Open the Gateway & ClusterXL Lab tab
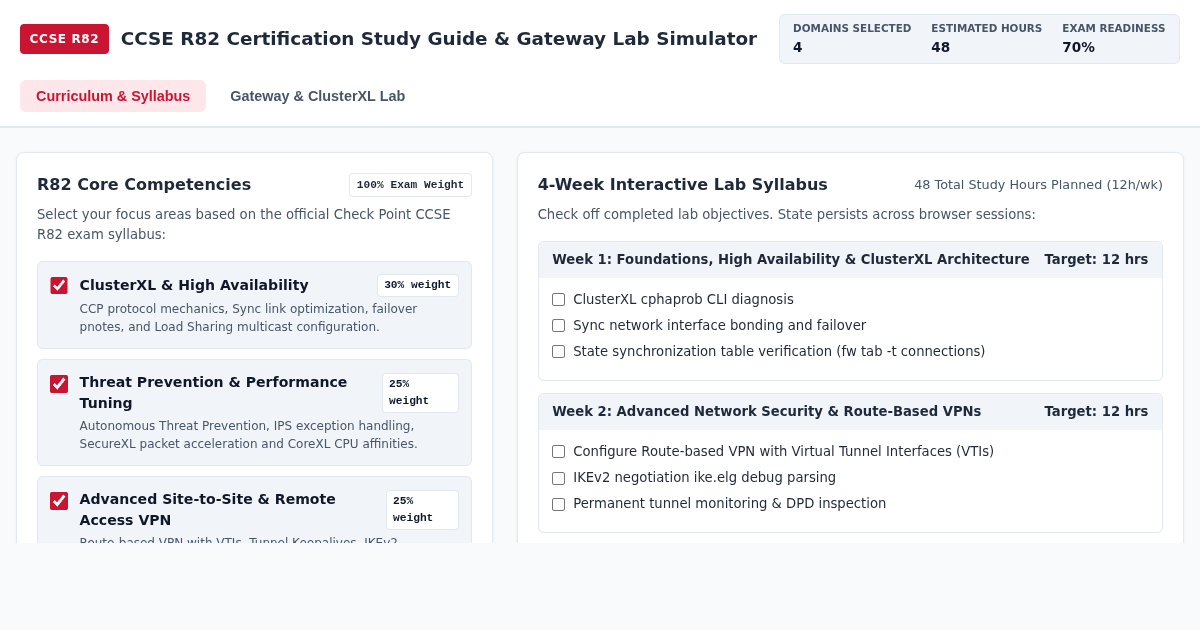The height and width of the screenshot is (630, 1200). 318,96
